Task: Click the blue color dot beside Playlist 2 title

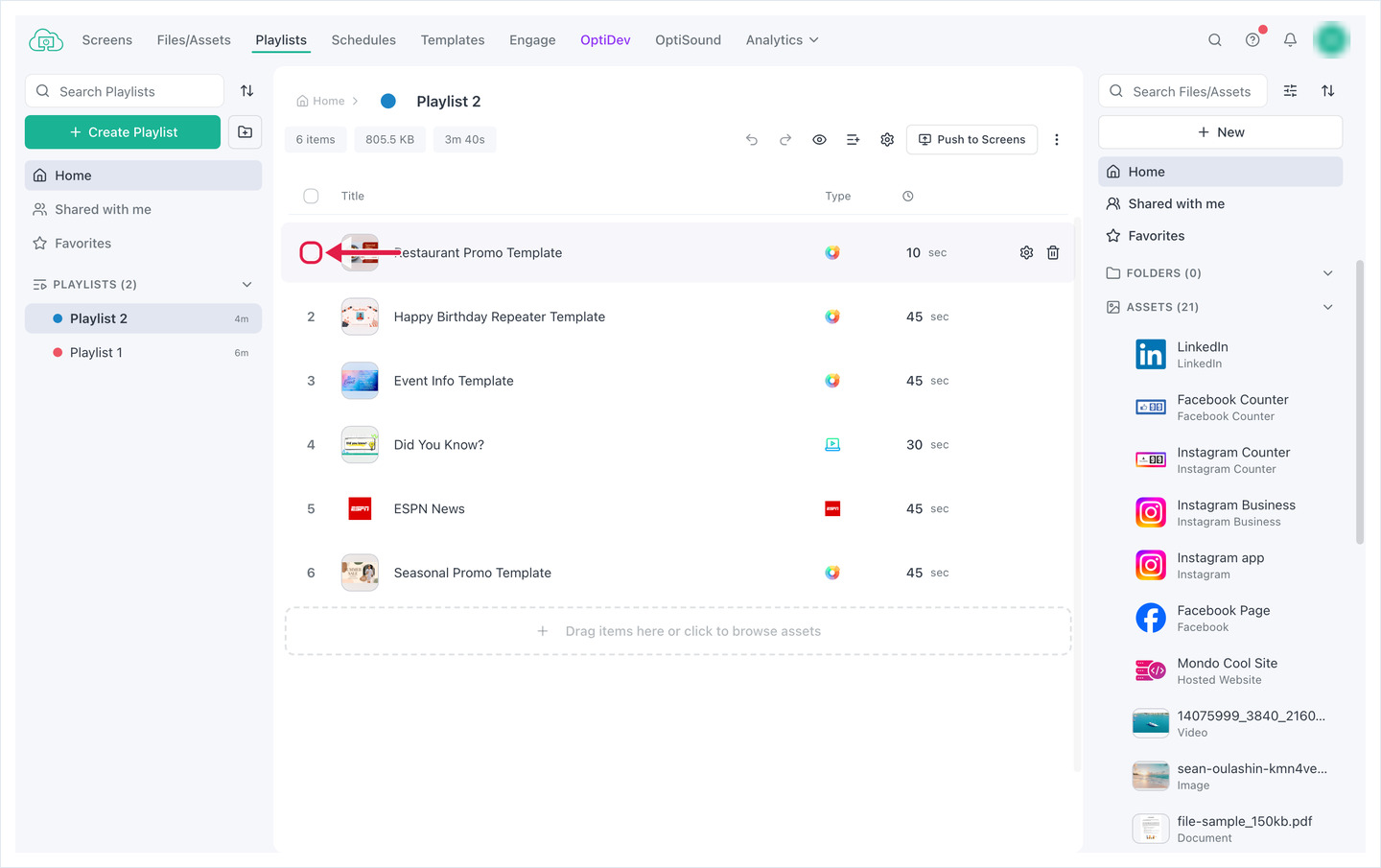Action: coord(388,101)
